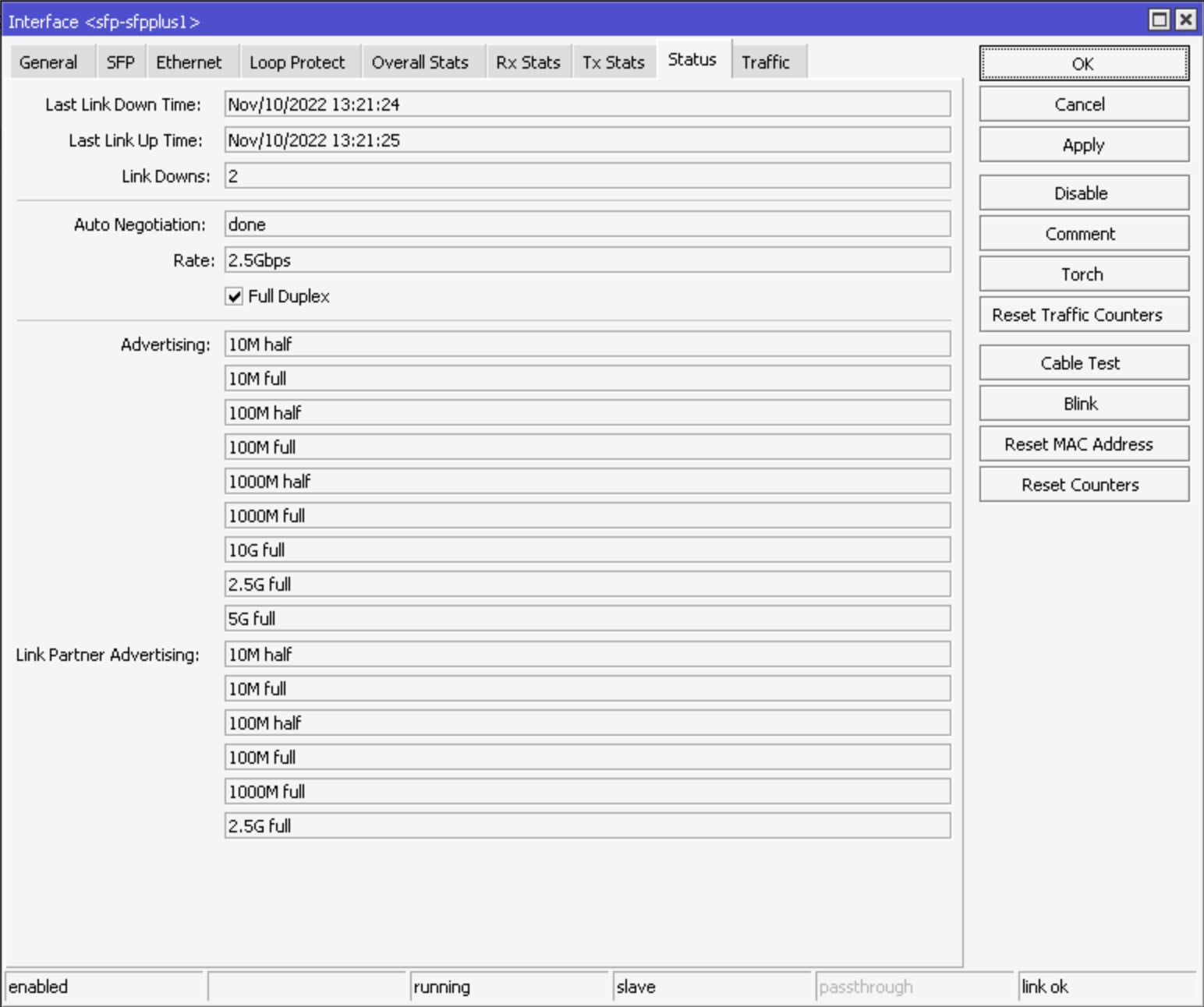Select the Advertising 2.5G full entry
The height and width of the screenshot is (1007, 1204).
pos(587,585)
